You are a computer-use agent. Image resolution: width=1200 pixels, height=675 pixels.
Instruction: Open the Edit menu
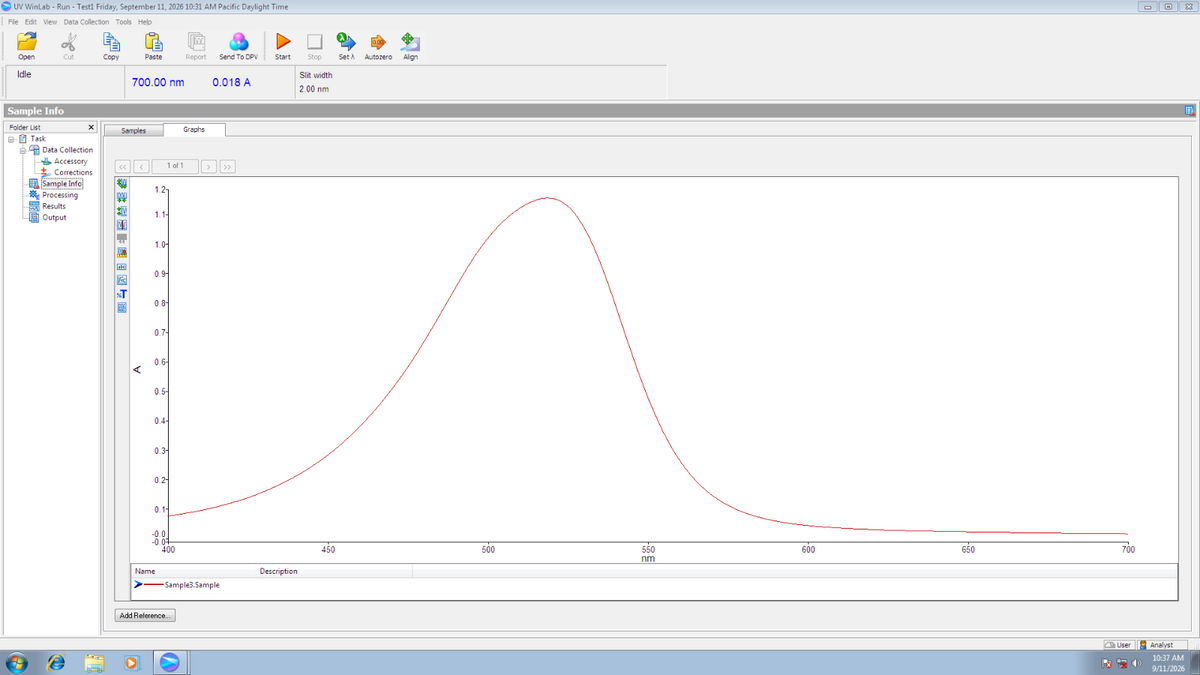click(30, 21)
